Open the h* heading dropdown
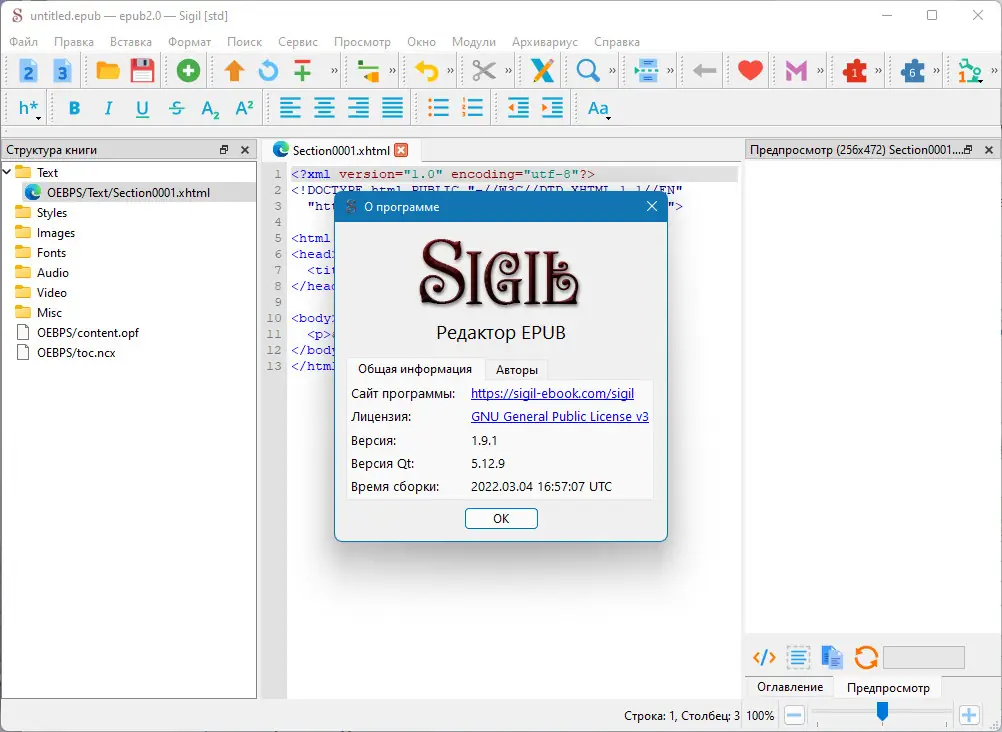 coord(29,109)
